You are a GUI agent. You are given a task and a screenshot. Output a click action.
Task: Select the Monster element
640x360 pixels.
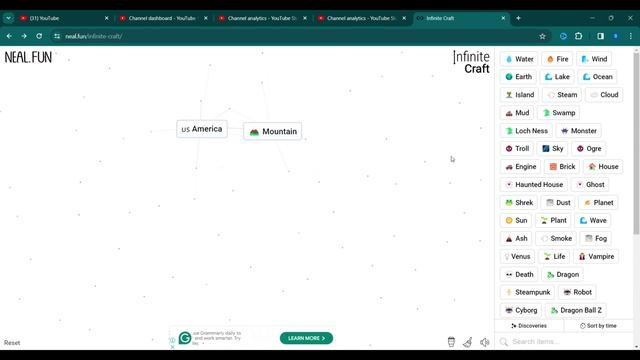579,131
